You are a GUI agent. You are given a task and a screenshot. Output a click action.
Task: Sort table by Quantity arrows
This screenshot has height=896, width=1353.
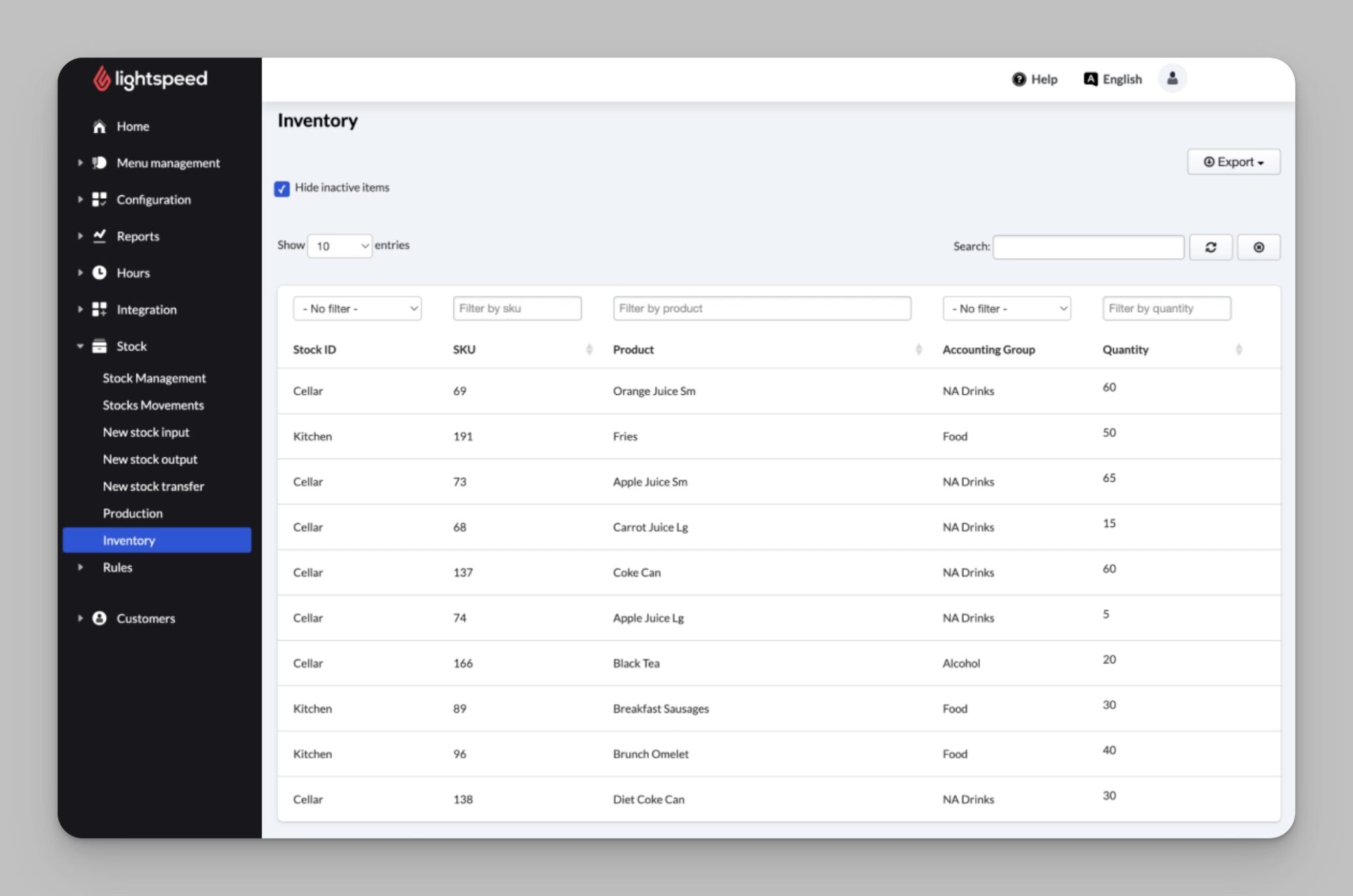coord(1239,349)
